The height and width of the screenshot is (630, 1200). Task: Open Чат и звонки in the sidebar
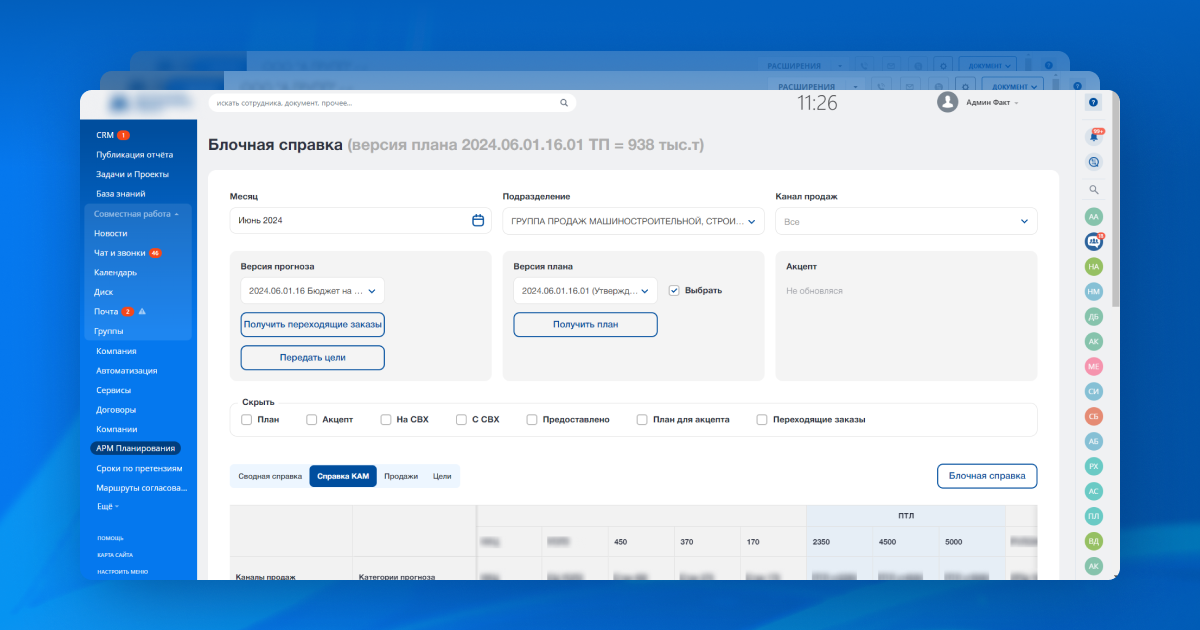tap(120, 253)
